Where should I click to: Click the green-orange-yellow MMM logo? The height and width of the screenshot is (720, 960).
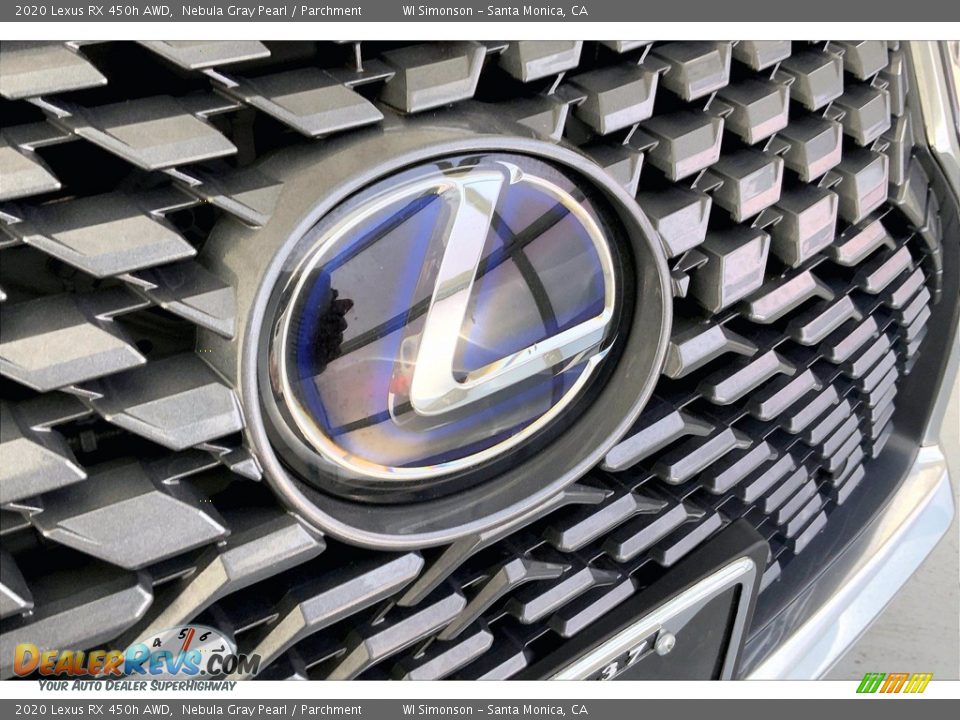894,683
